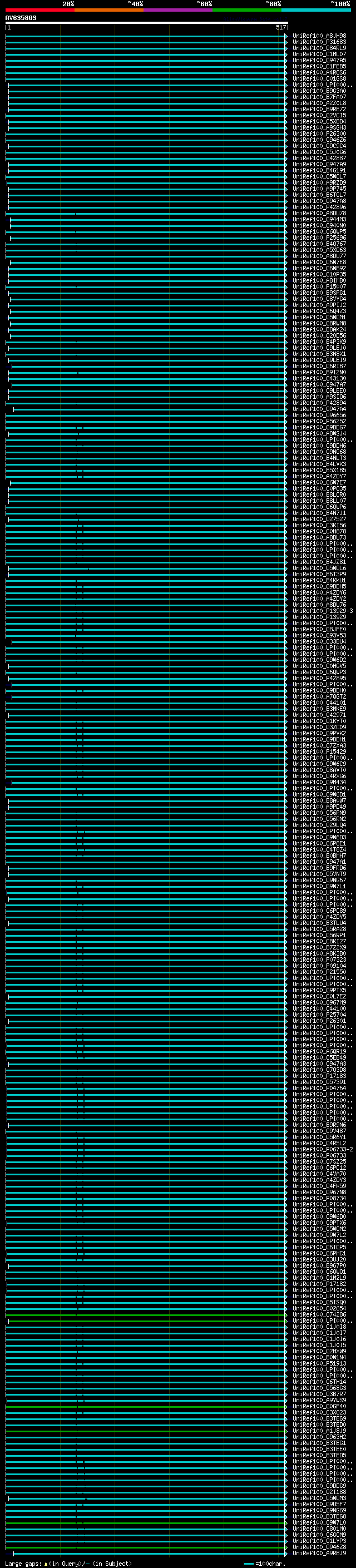Select hit label UniRef100_P15429
Viewport: 356px width, 1568px height.
tap(319, 752)
